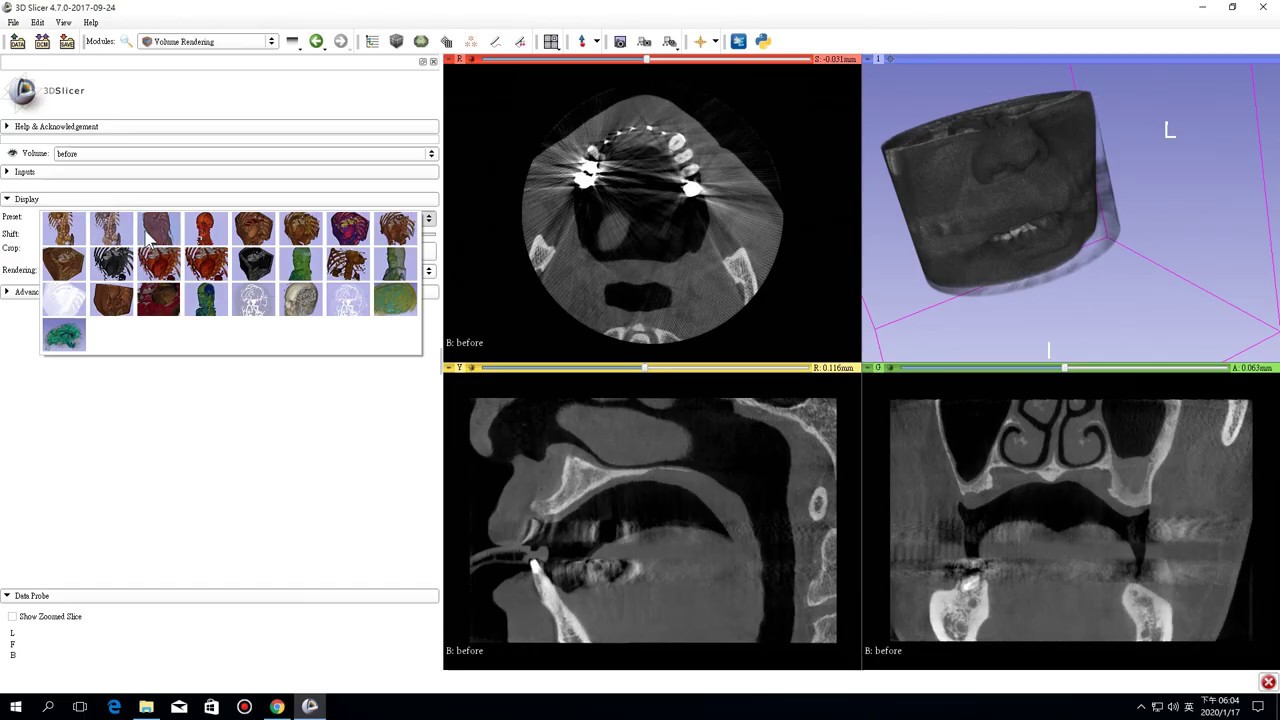Click the screenshot capture camera icon
1280x720 pixels.
click(x=620, y=41)
